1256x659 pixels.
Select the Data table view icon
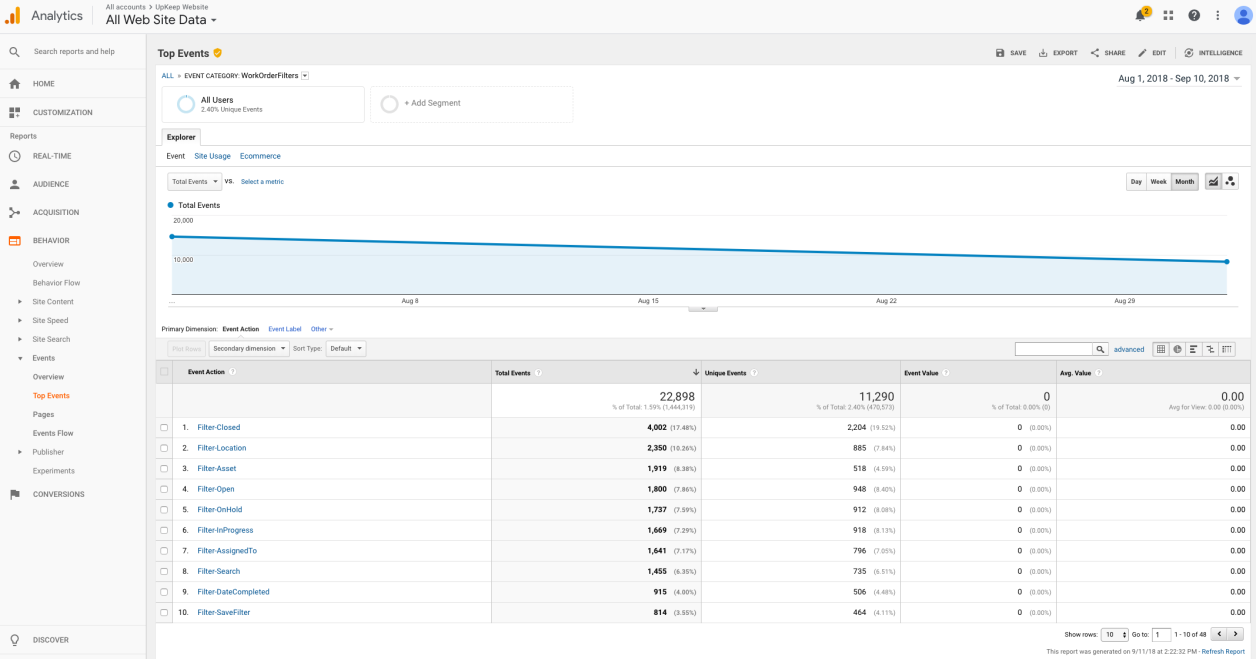pyautogui.click(x=1161, y=349)
